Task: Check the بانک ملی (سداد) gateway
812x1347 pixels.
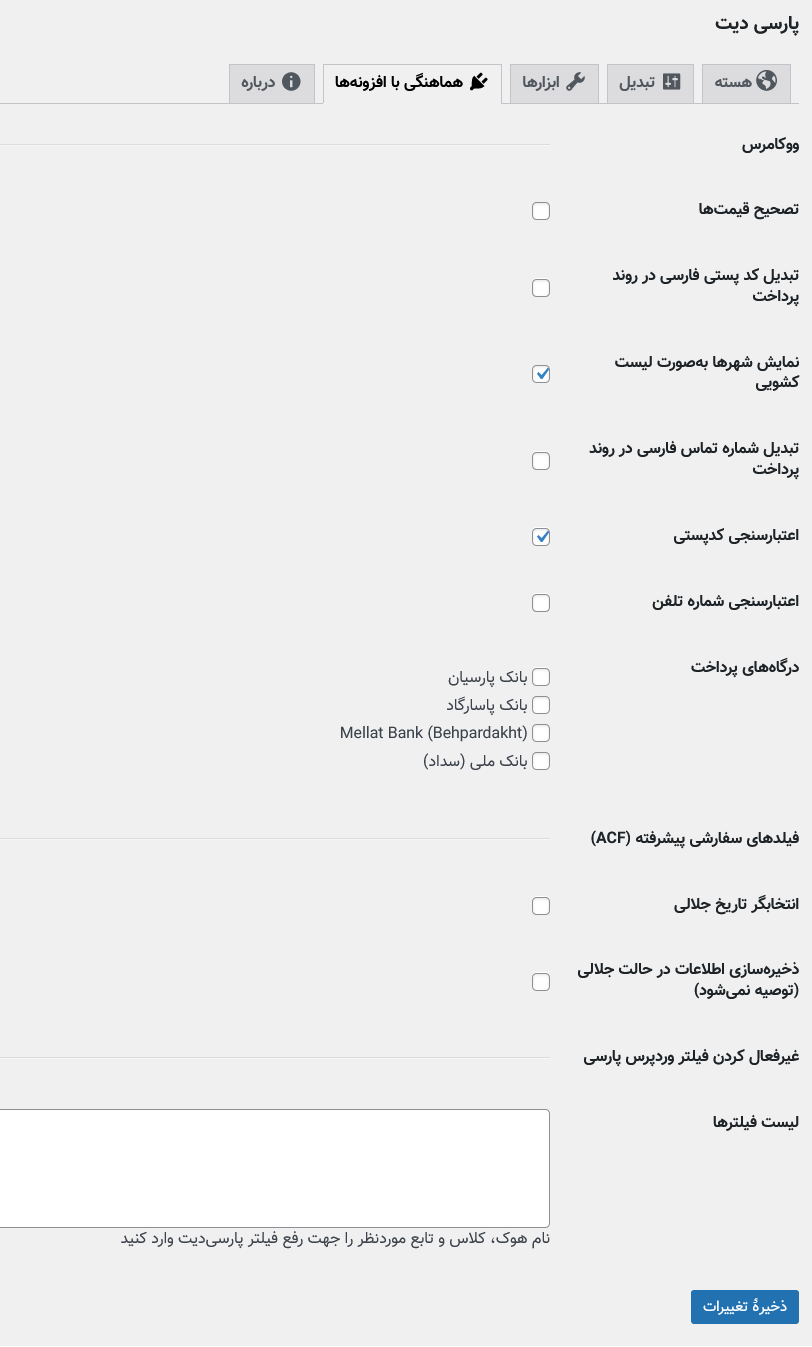Action: (x=541, y=761)
